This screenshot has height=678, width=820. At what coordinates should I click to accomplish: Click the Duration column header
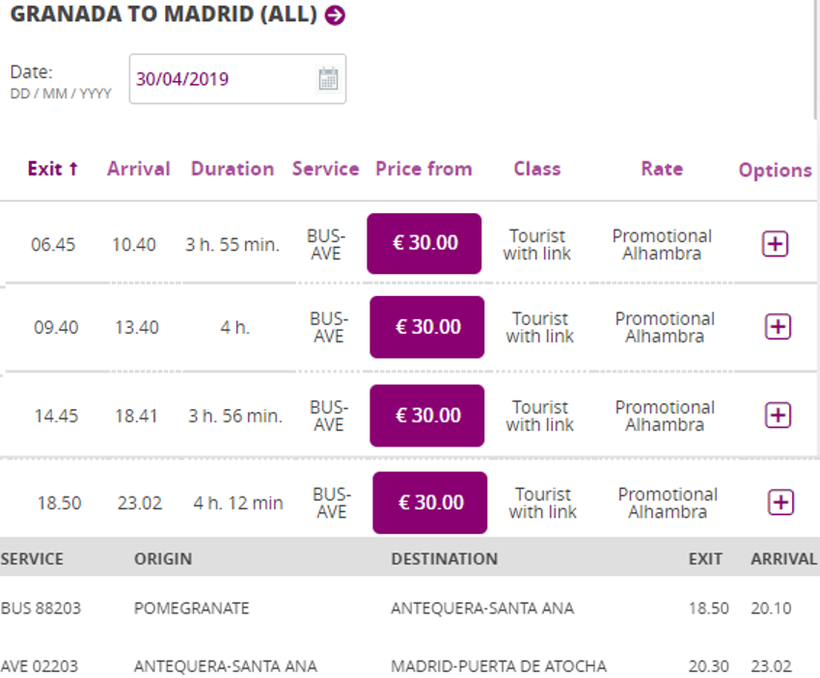point(232,169)
